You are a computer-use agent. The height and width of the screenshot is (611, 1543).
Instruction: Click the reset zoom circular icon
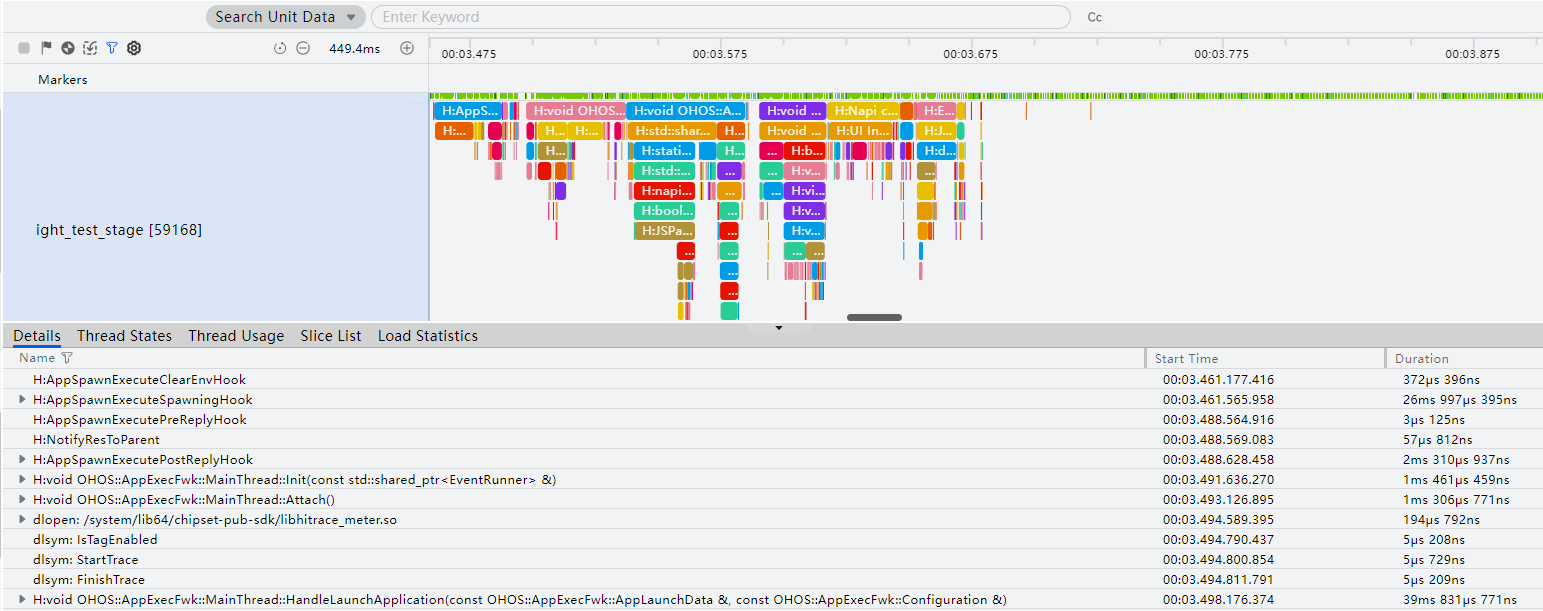point(280,48)
